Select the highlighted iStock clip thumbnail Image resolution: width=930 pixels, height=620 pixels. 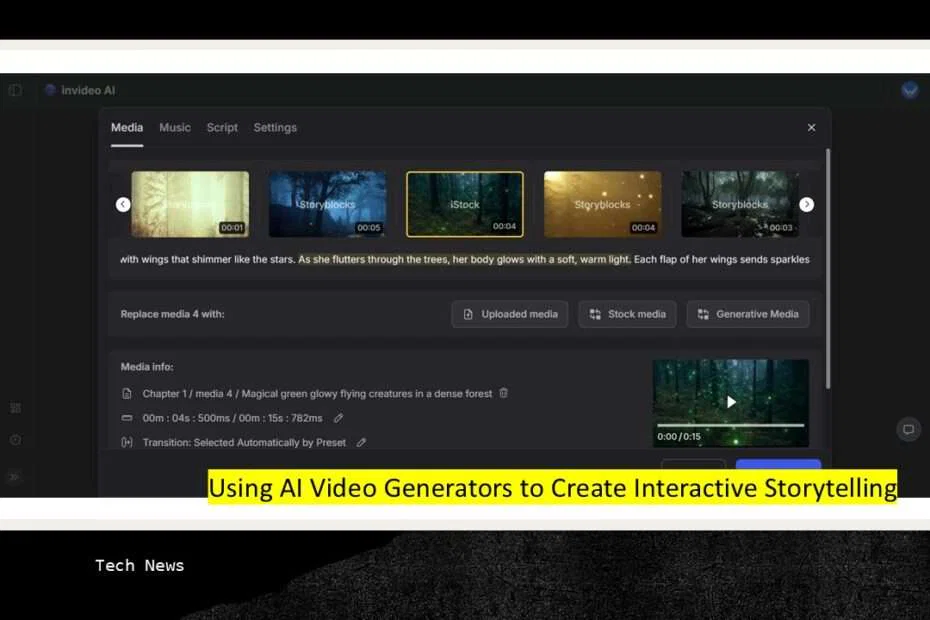(464, 204)
